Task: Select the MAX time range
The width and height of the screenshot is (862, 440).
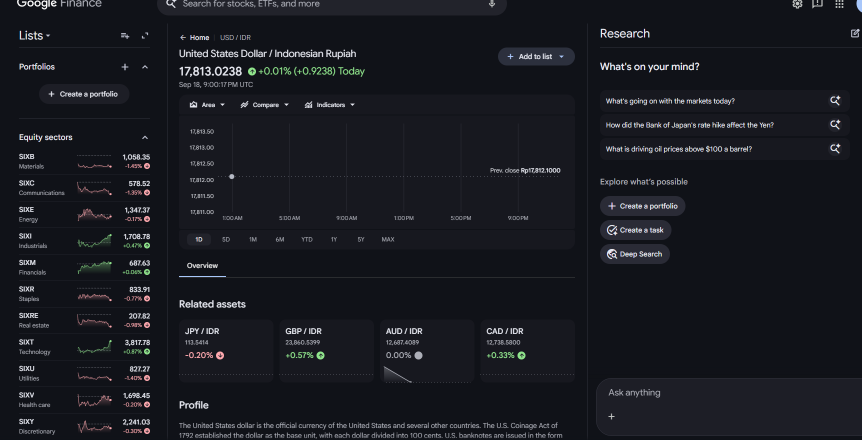Action: point(388,239)
